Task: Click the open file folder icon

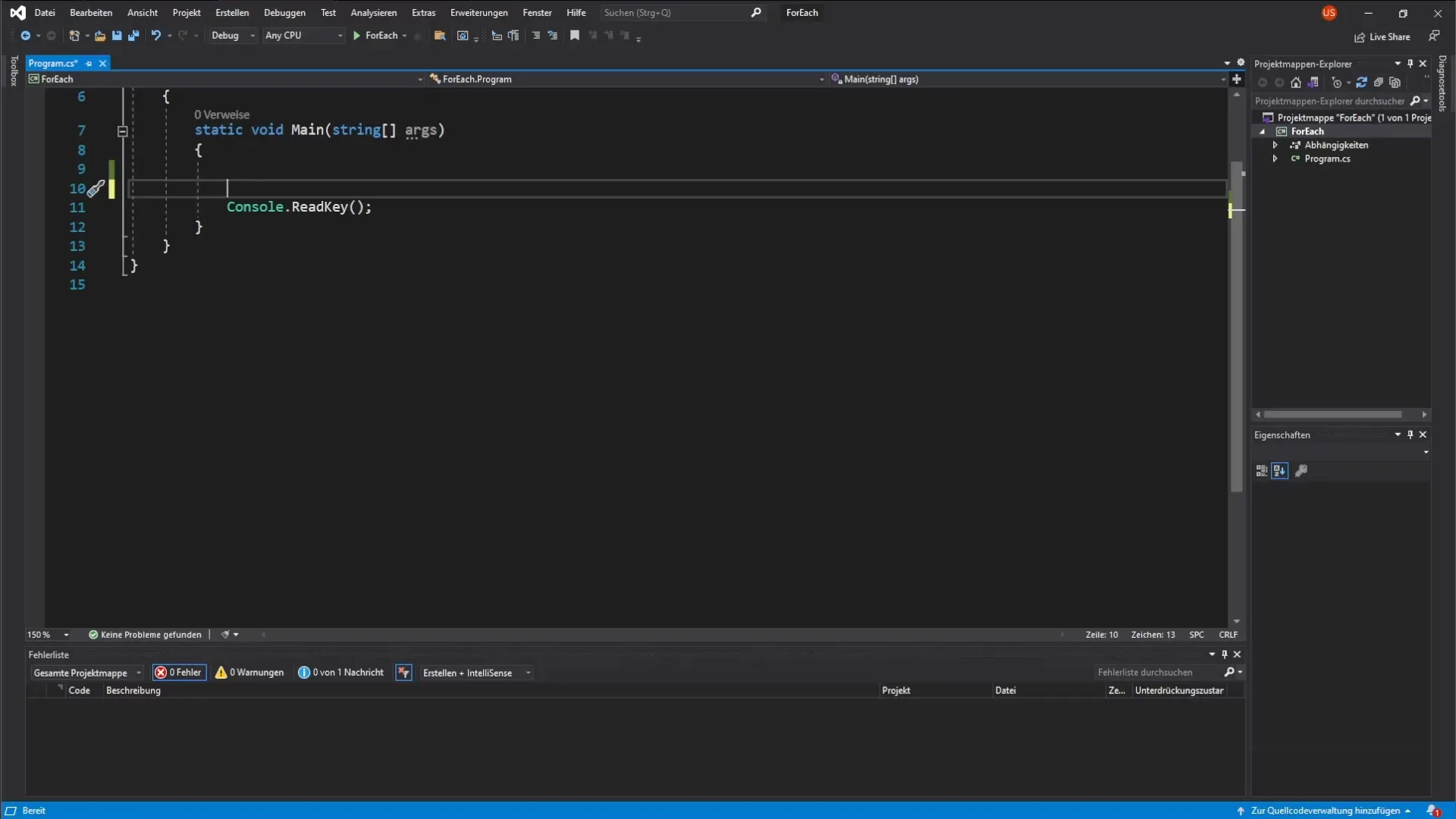Action: click(x=99, y=36)
